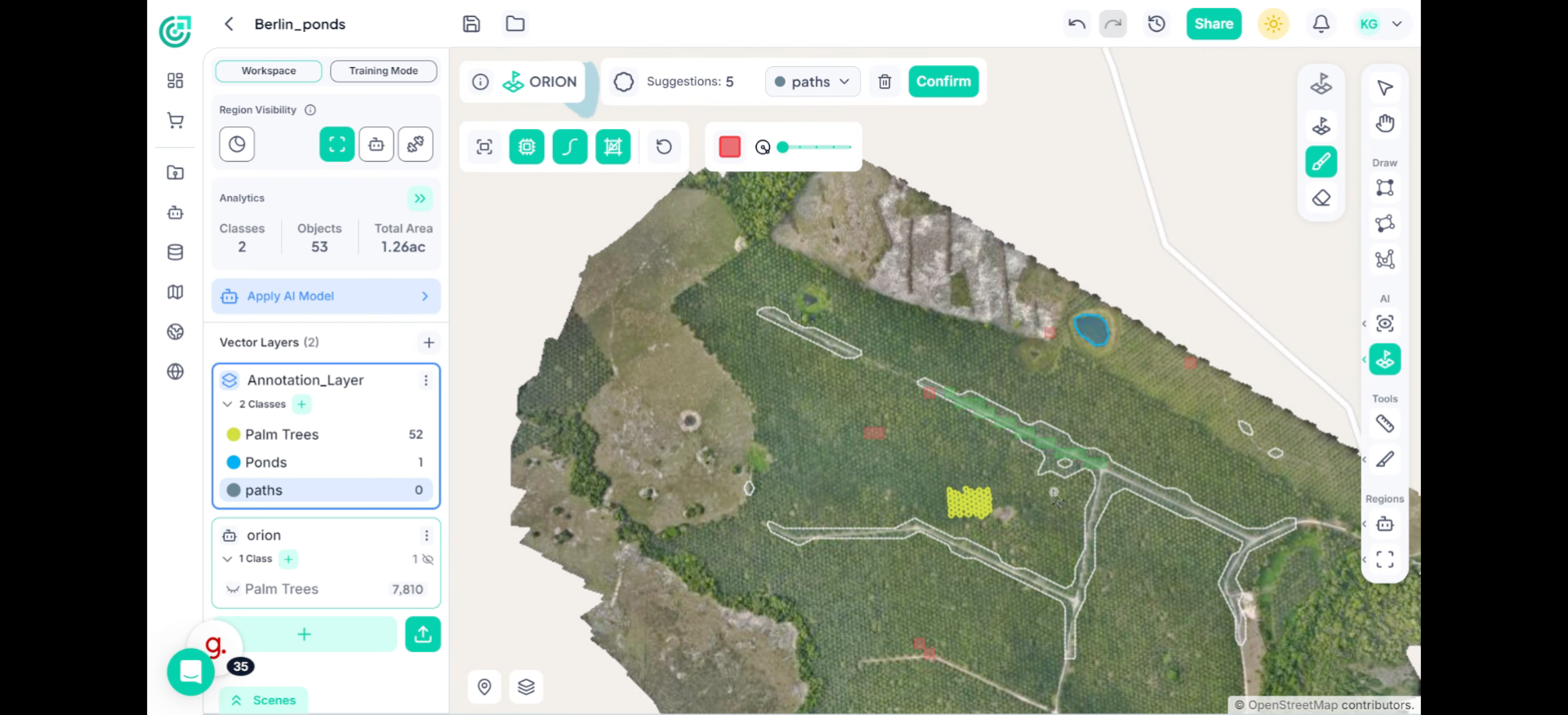Screen dimensions: 1568x715
Task: Confirm the suggestions
Action: tap(943, 82)
